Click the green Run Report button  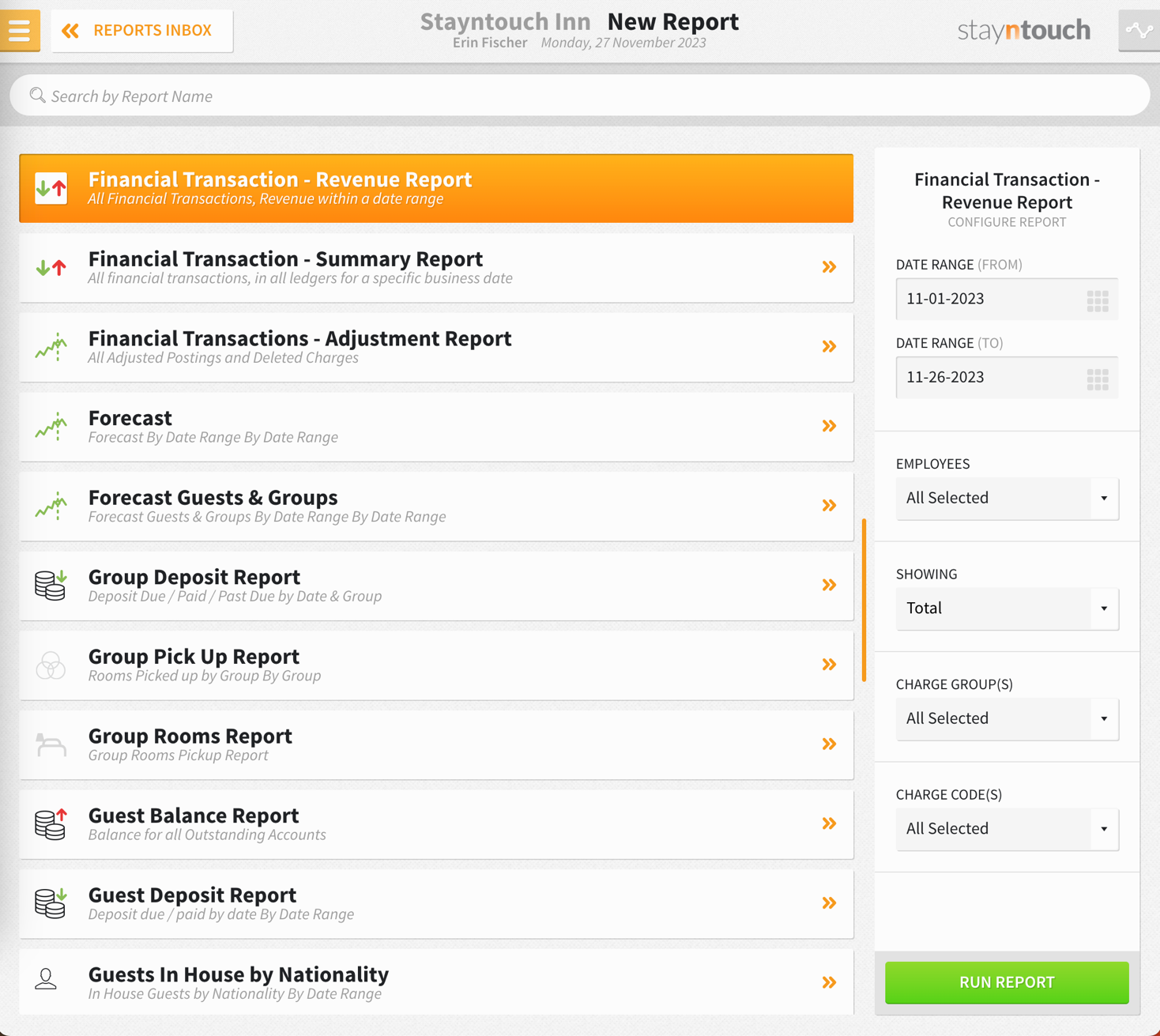1007,982
